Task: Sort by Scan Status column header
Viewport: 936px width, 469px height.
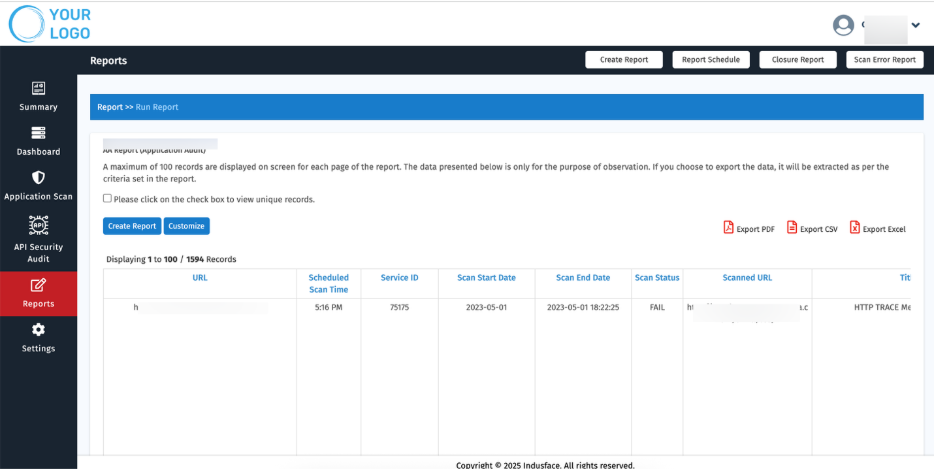Action: pyautogui.click(x=657, y=277)
